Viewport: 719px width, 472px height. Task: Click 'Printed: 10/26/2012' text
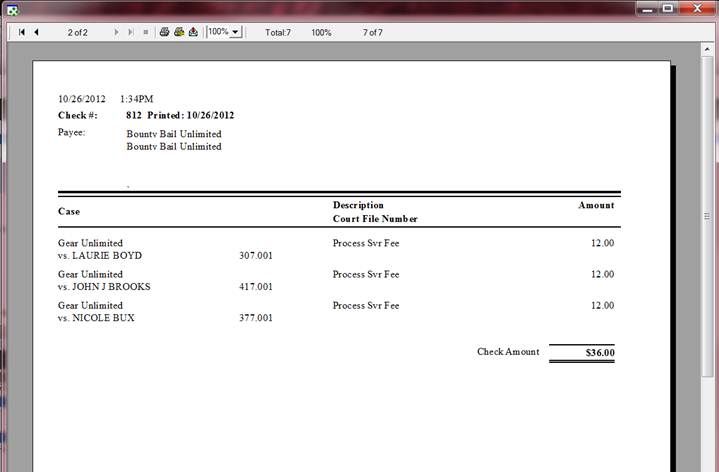click(191, 115)
